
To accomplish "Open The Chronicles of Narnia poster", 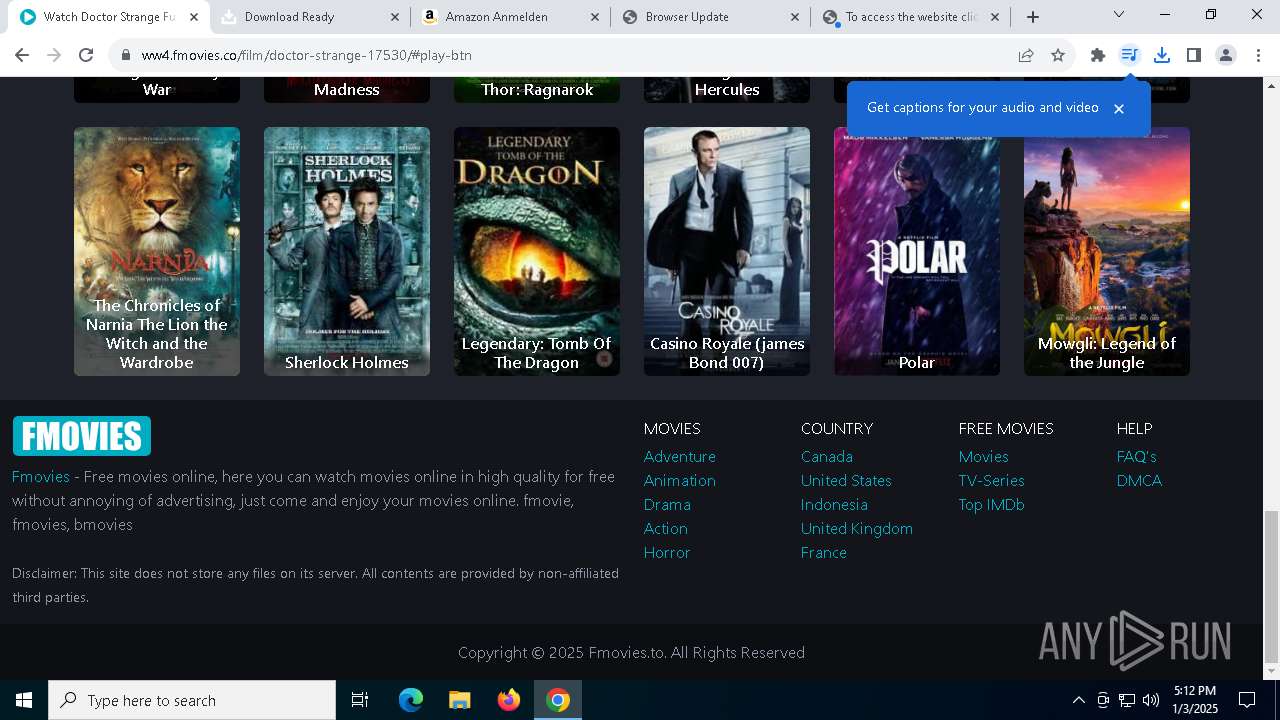I will [157, 251].
